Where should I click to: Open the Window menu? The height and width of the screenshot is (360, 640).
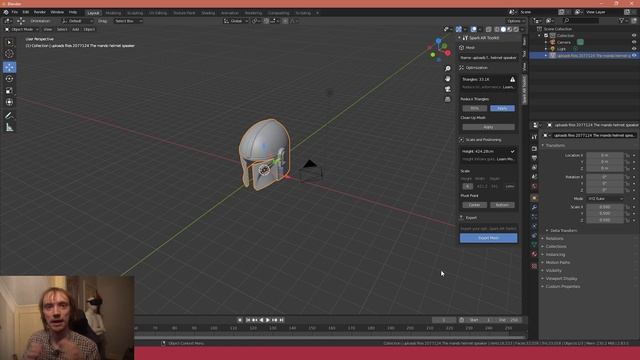coord(57,12)
